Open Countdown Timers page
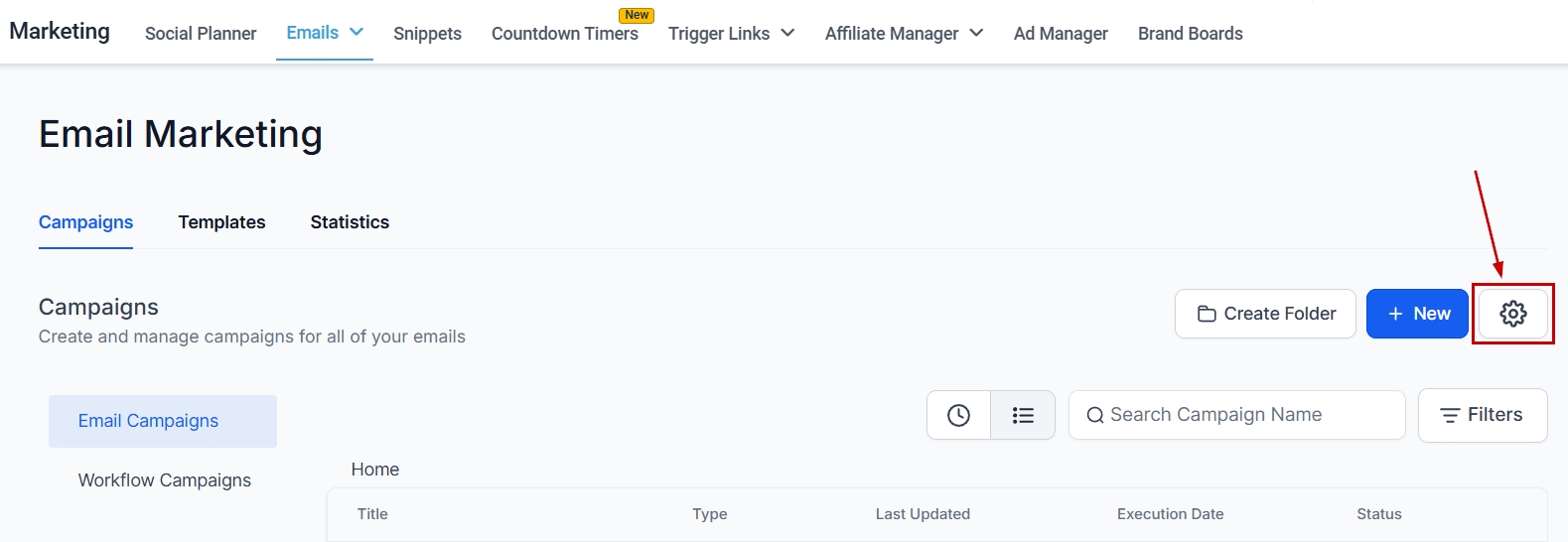 565,34
